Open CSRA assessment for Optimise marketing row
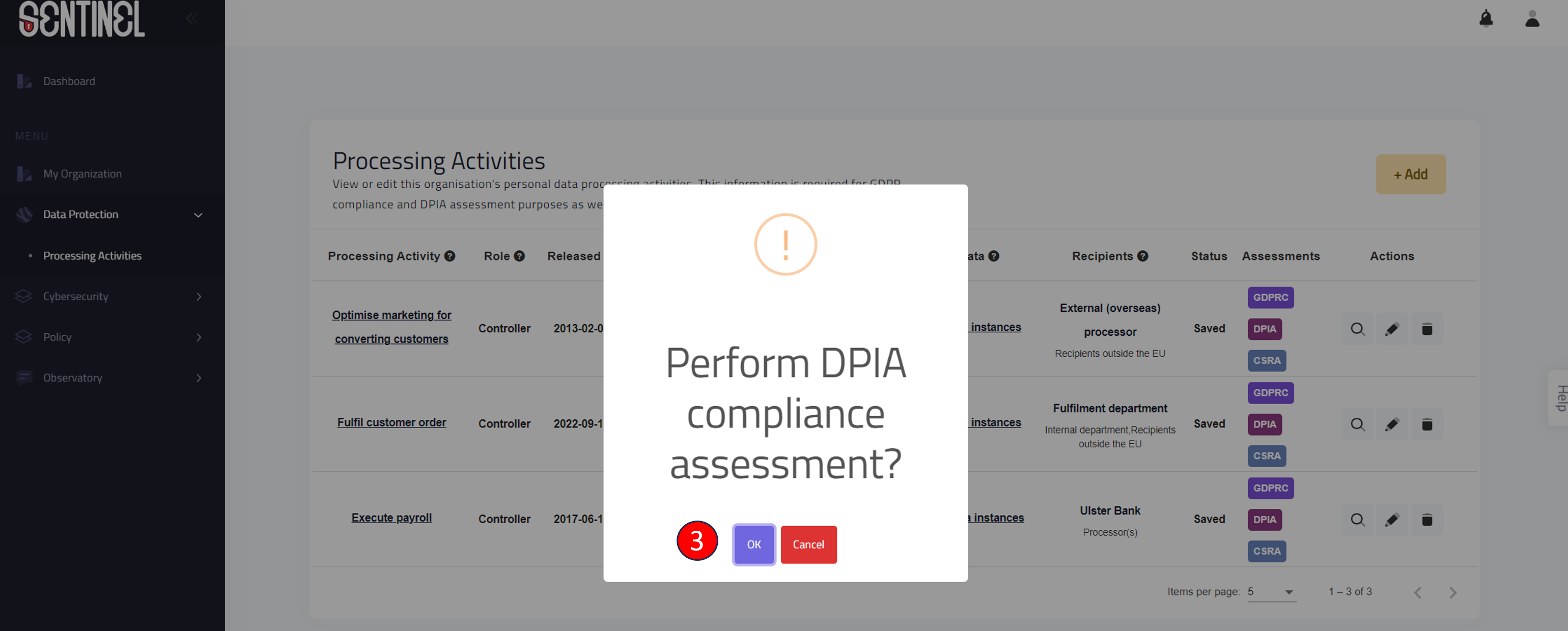The width and height of the screenshot is (1568, 631). [1267, 361]
